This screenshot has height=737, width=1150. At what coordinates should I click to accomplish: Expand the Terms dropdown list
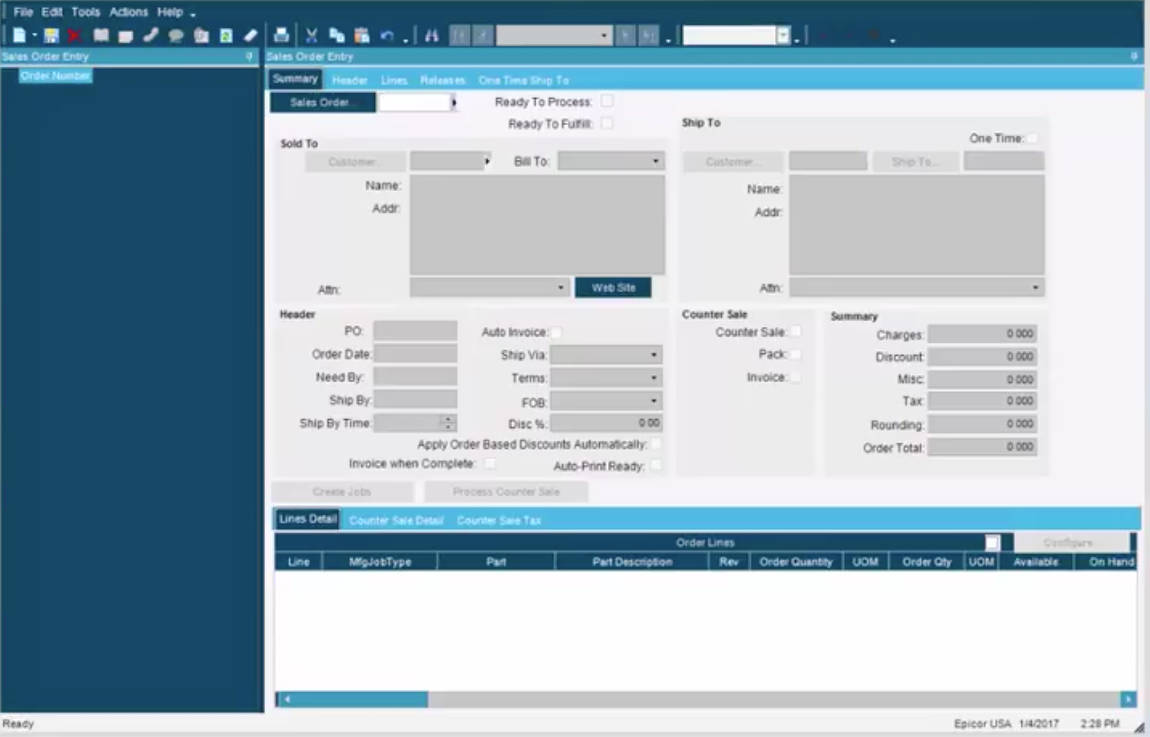656,377
